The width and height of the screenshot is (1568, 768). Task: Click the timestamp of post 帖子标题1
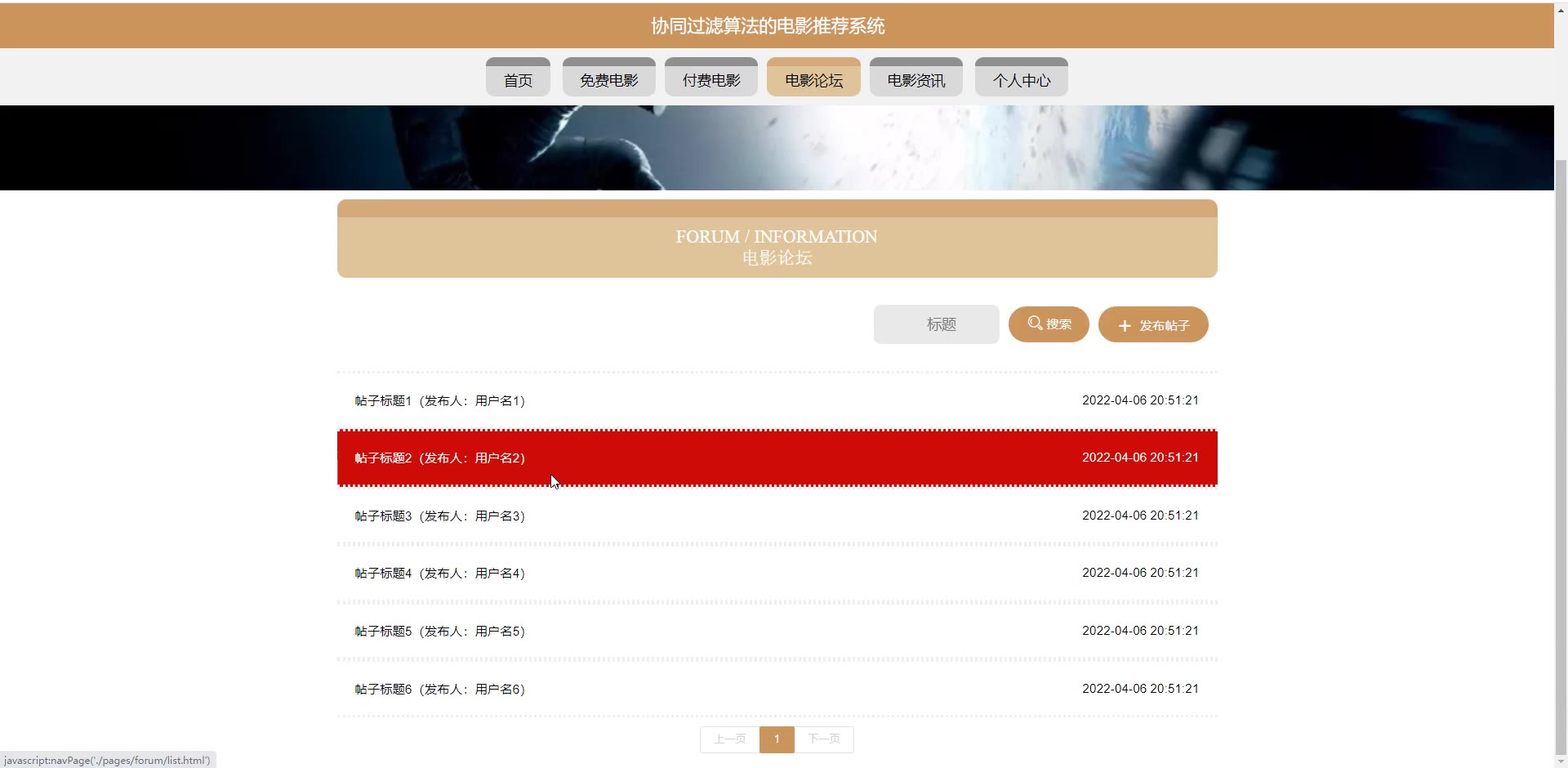coord(1140,400)
